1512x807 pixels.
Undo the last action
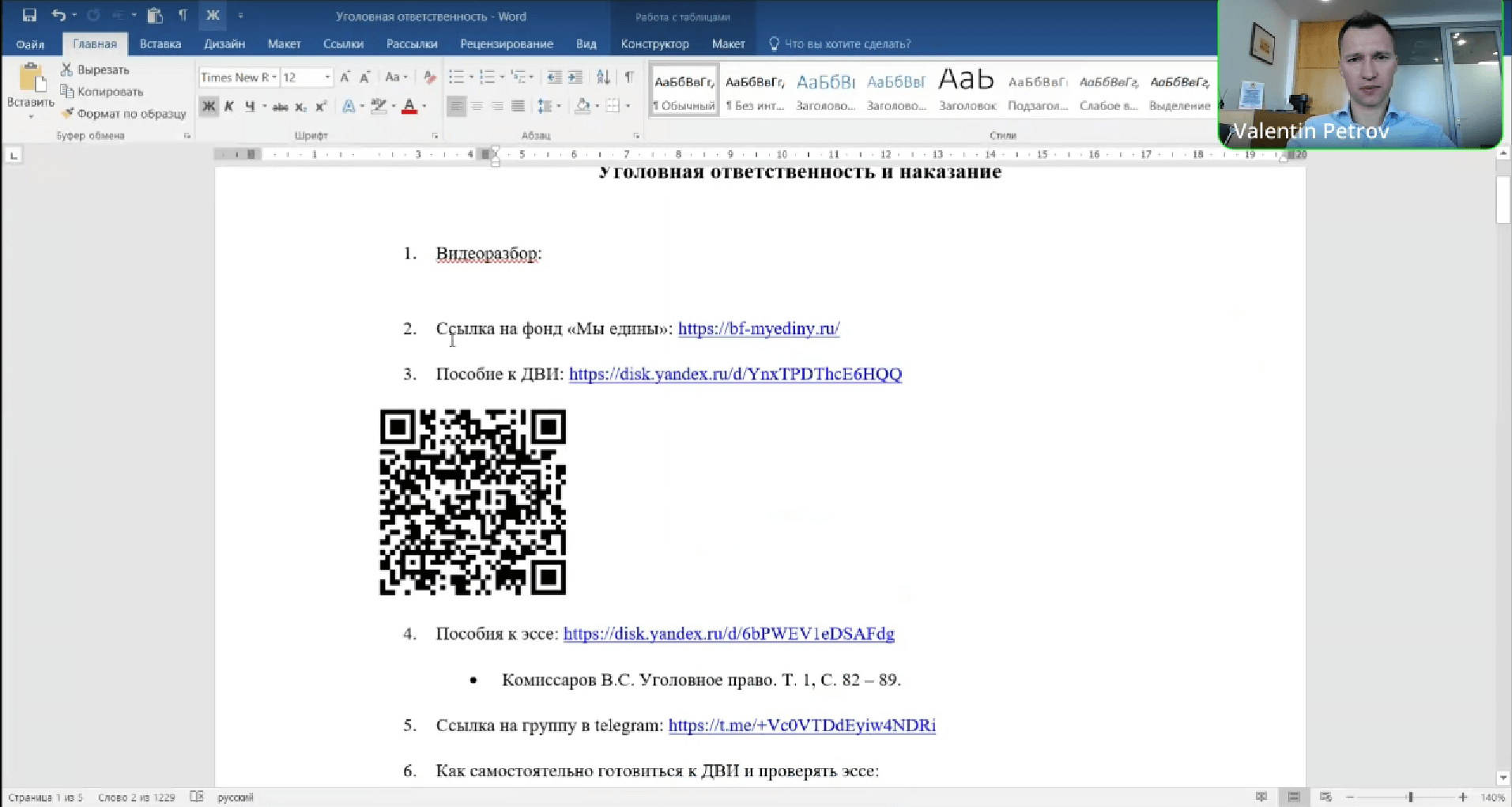click(58, 15)
